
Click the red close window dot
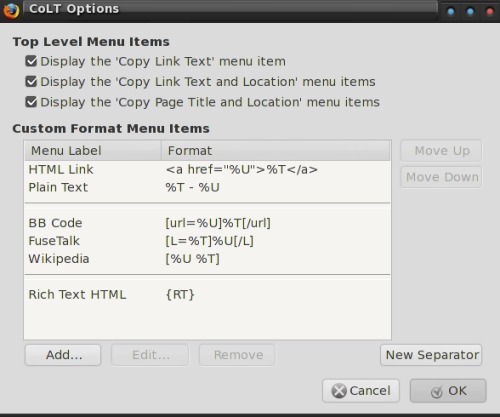(490, 12)
